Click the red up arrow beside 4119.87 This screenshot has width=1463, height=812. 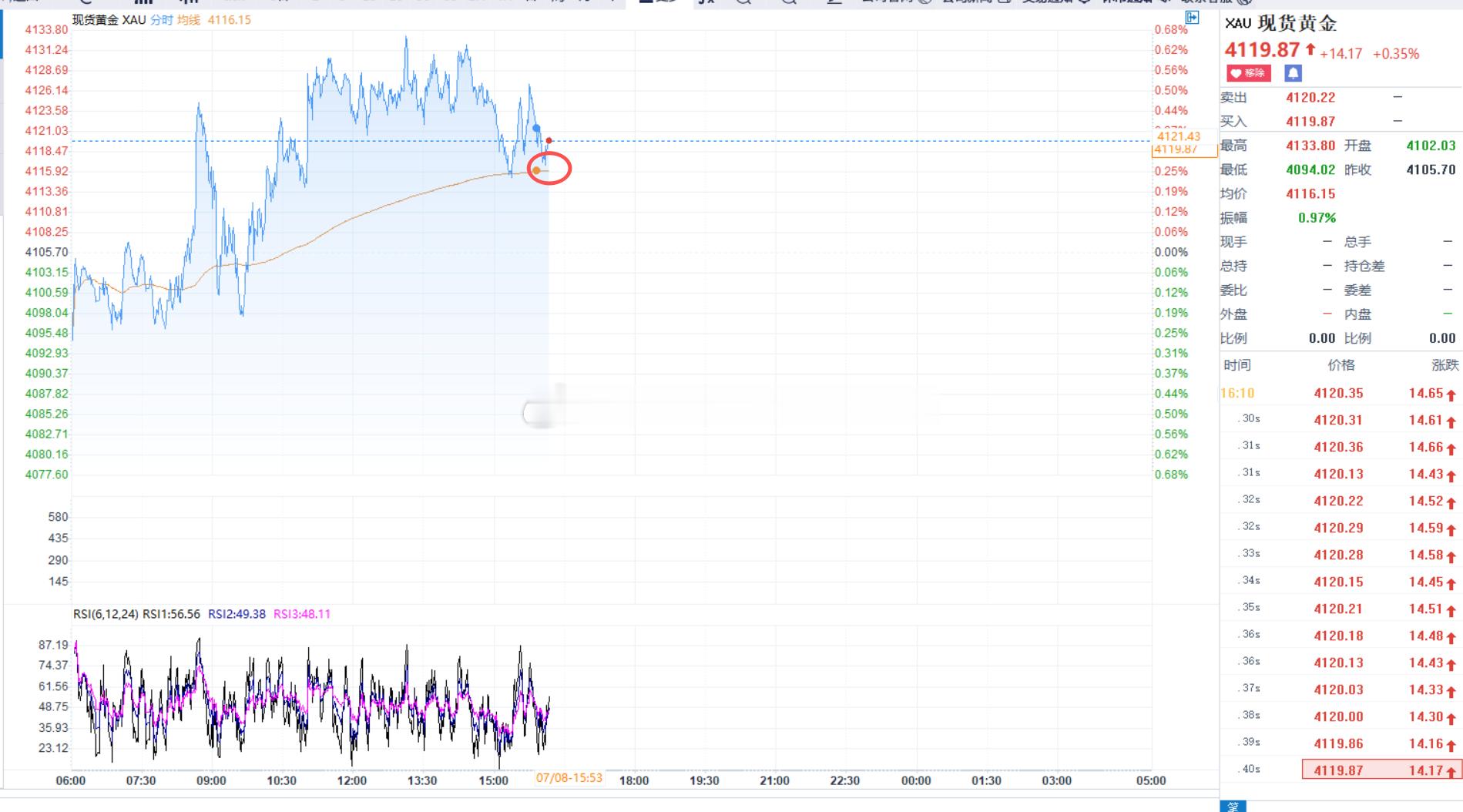(x=1310, y=49)
